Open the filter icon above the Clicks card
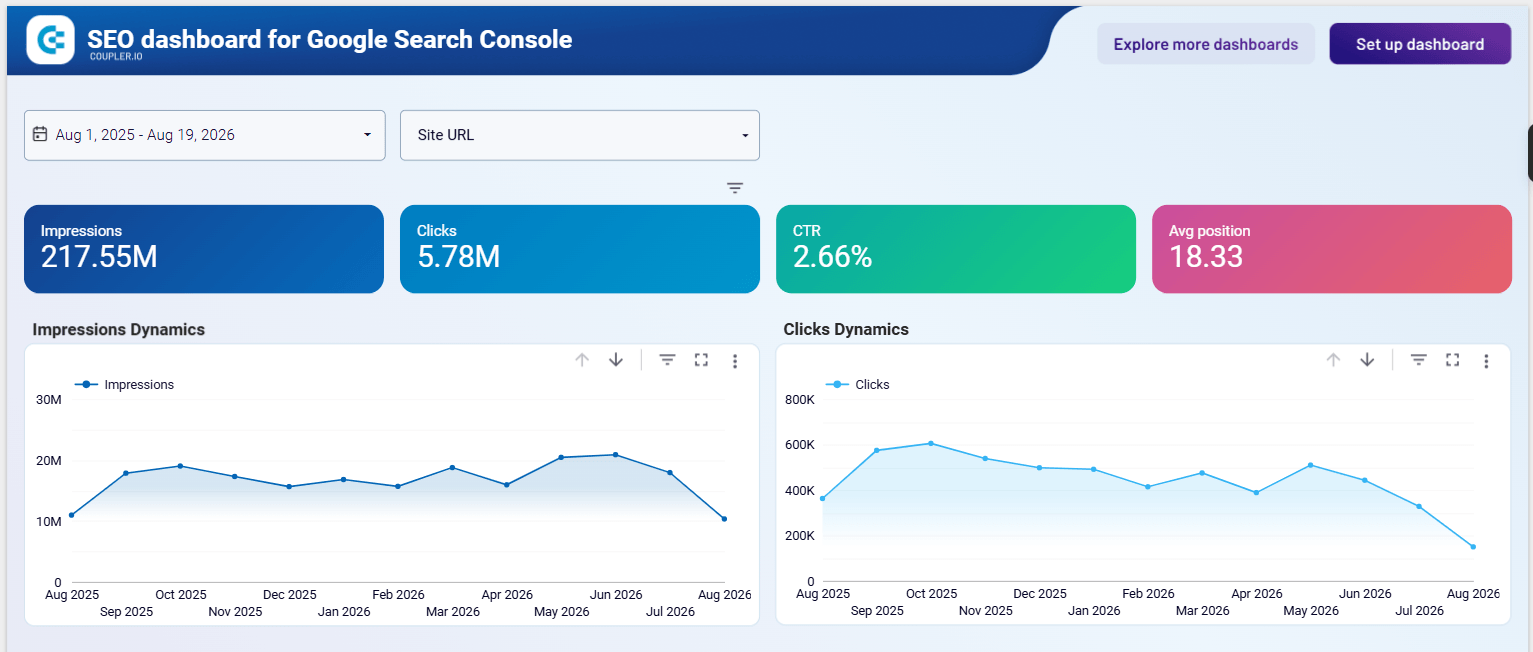 point(735,188)
